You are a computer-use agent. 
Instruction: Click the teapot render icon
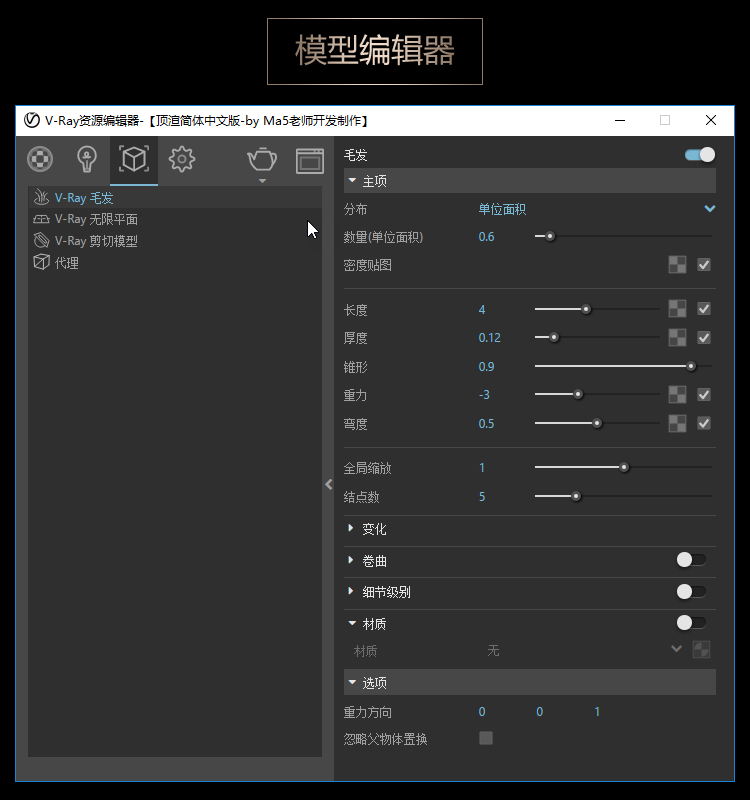262,159
